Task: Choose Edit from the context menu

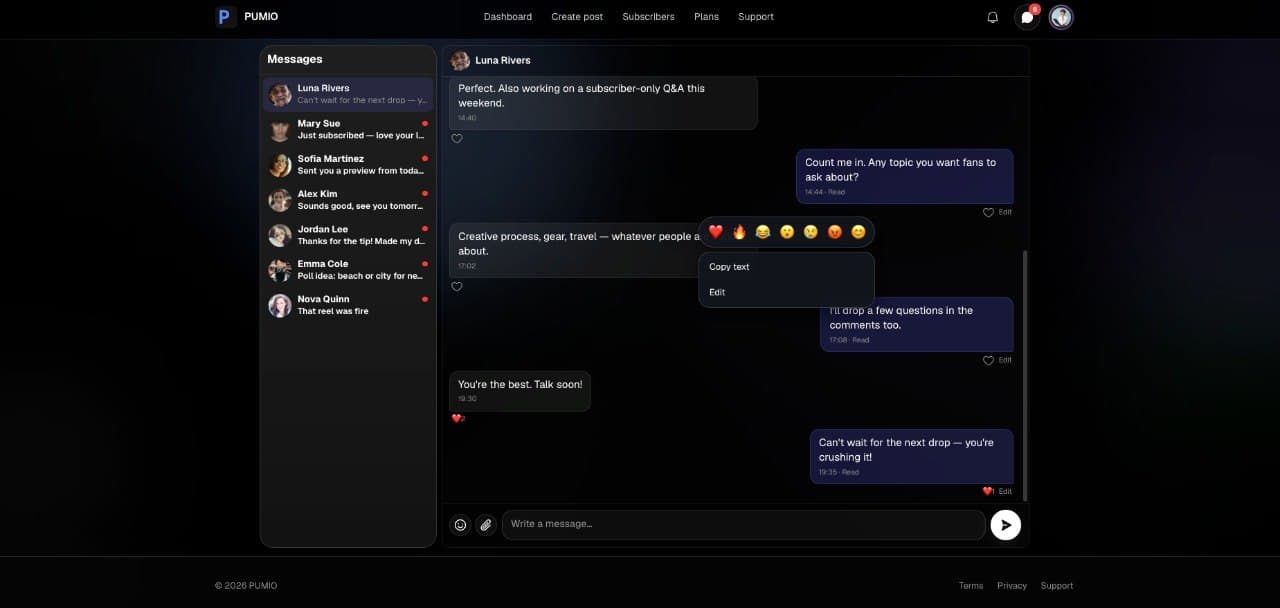Action: coord(786,292)
